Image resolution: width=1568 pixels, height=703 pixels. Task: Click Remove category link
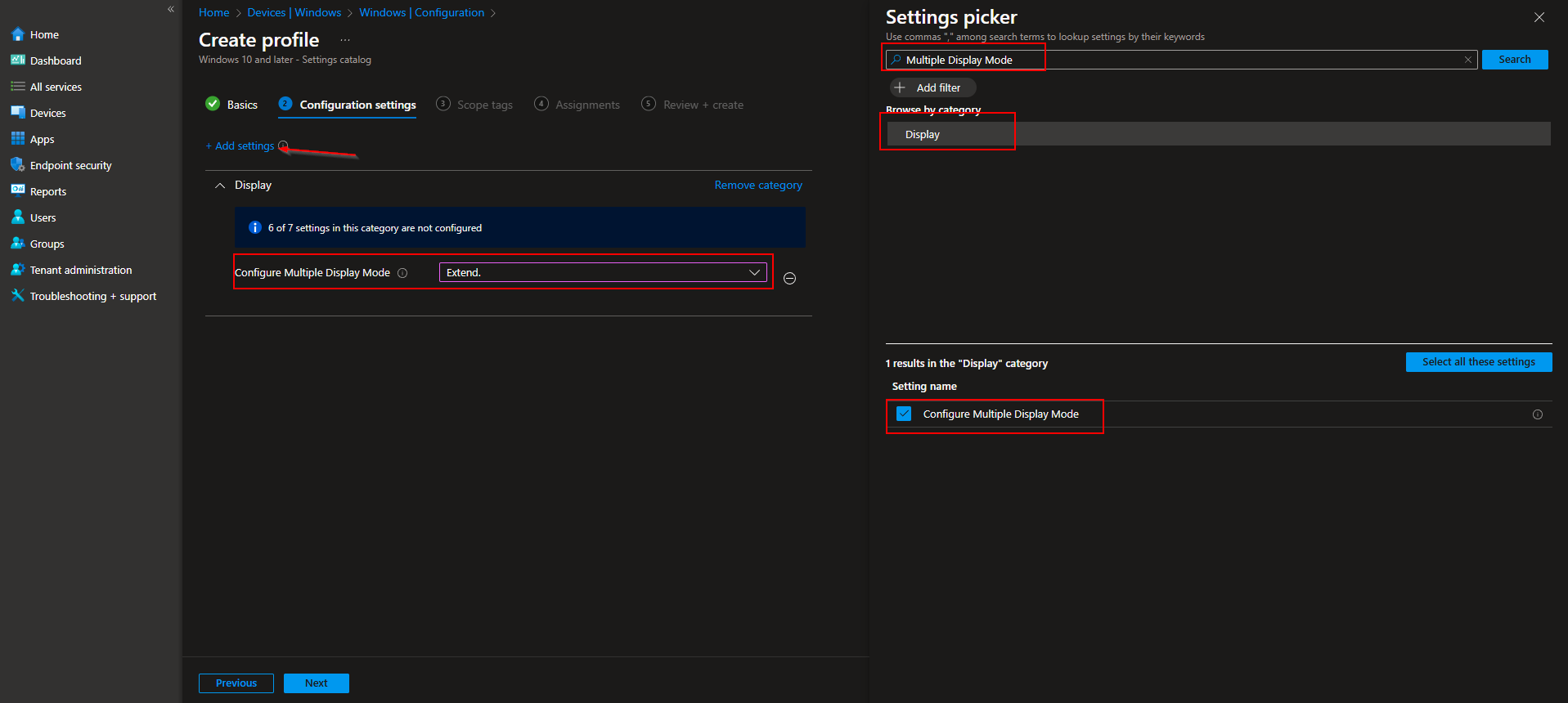click(x=758, y=186)
